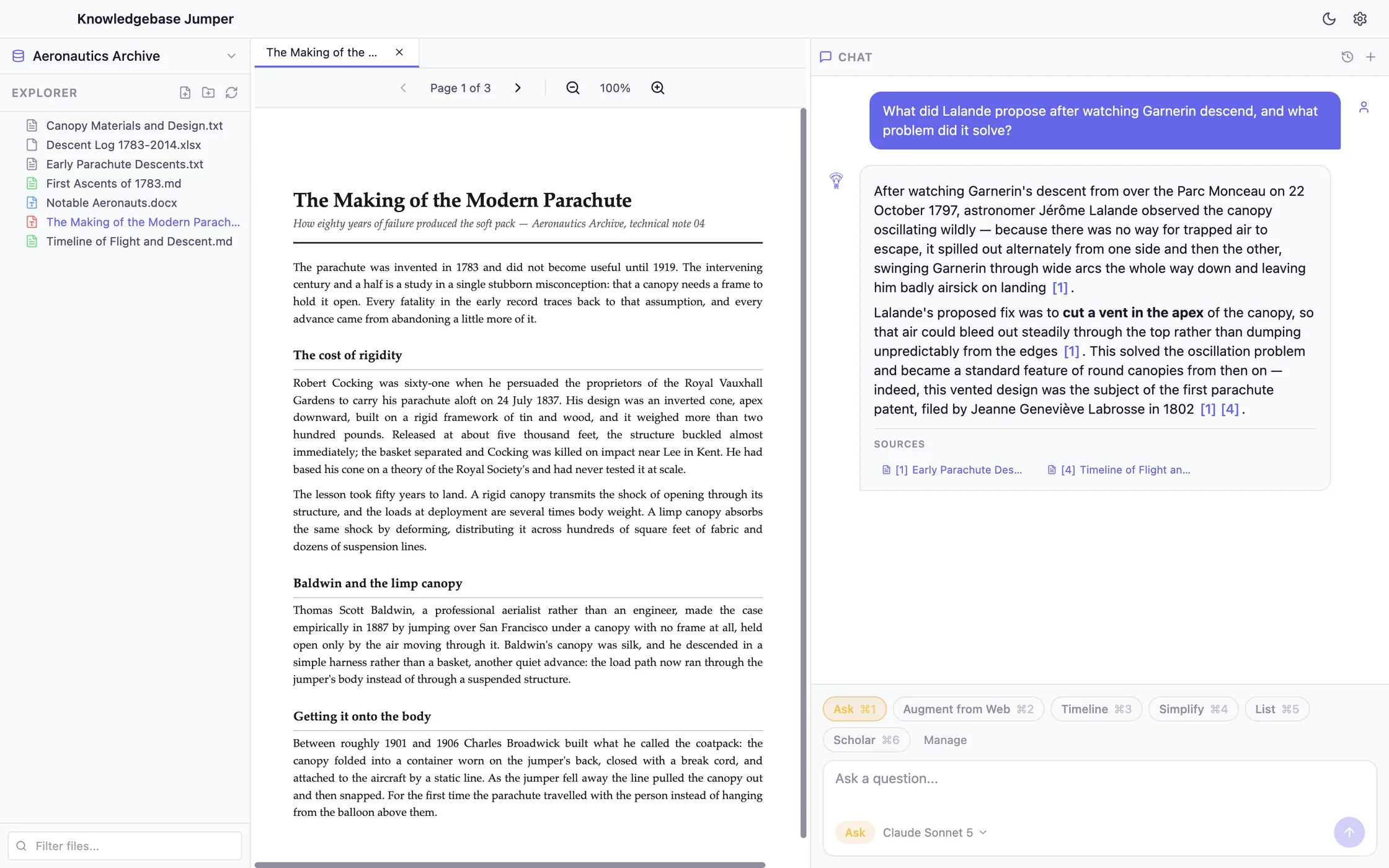This screenshot has height=868, width=1389.
Task: Click the document vertical scrollbar
Action: tap(803, 472)
